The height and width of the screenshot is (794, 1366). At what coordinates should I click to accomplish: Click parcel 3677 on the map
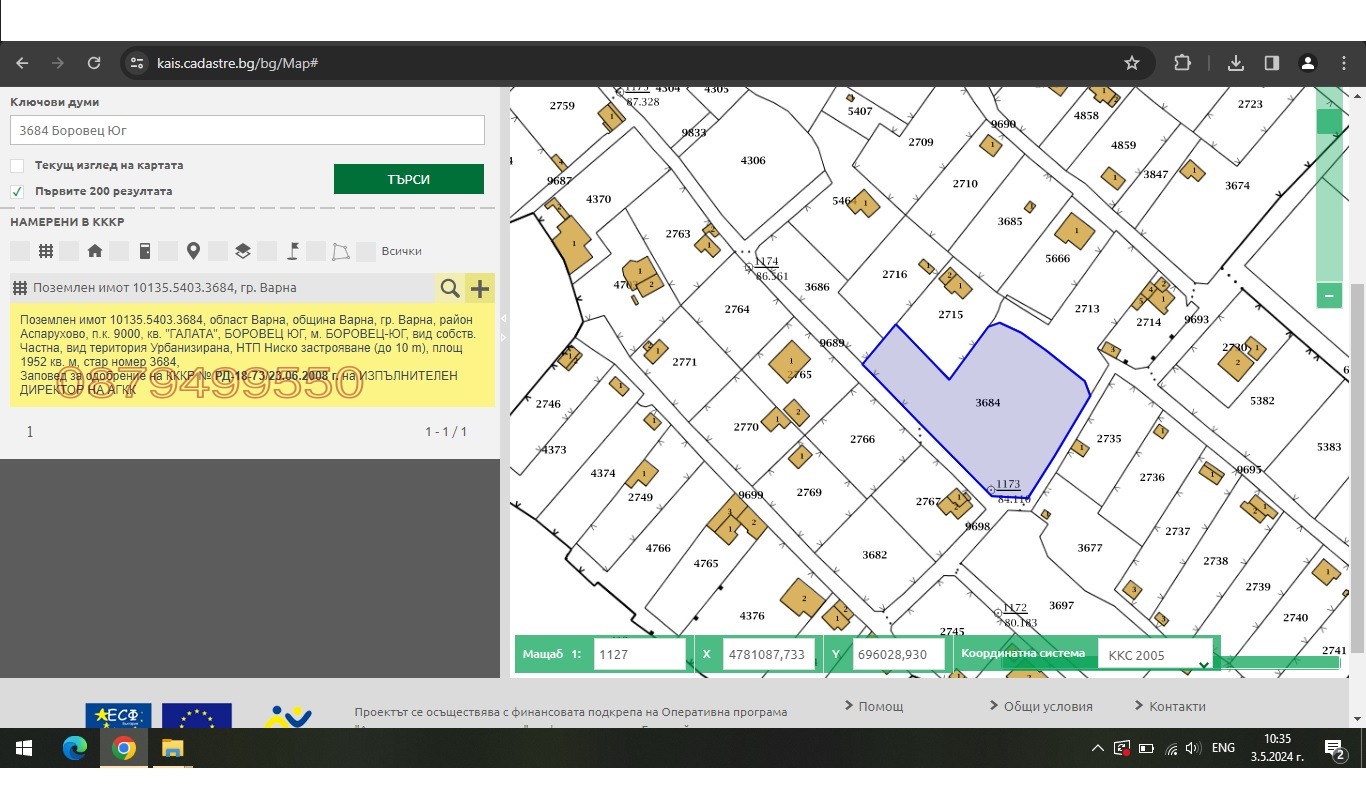click(x=1090, y=548)
